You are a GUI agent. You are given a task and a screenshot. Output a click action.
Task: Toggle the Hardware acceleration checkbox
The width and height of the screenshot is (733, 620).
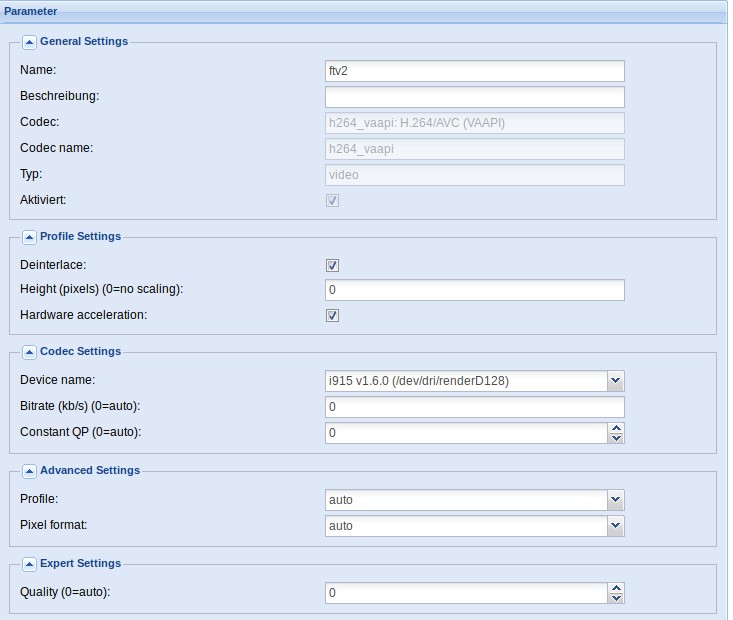point(332,316)
